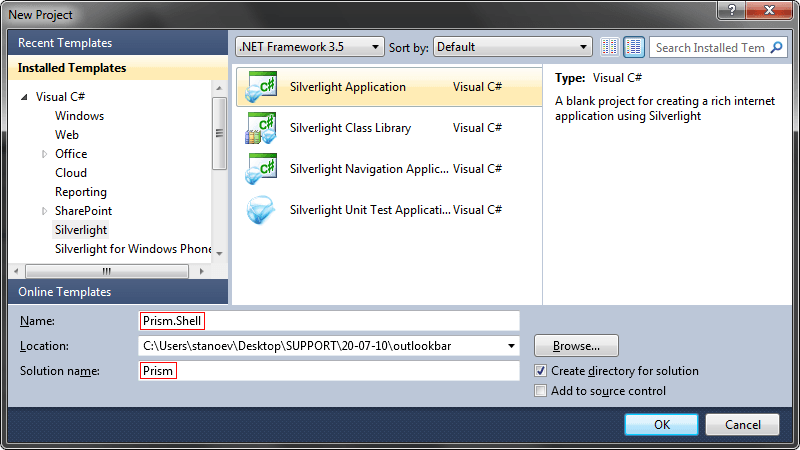Confirm with the OK button
The image size is (800, 450).
click(x=661, y=424)
